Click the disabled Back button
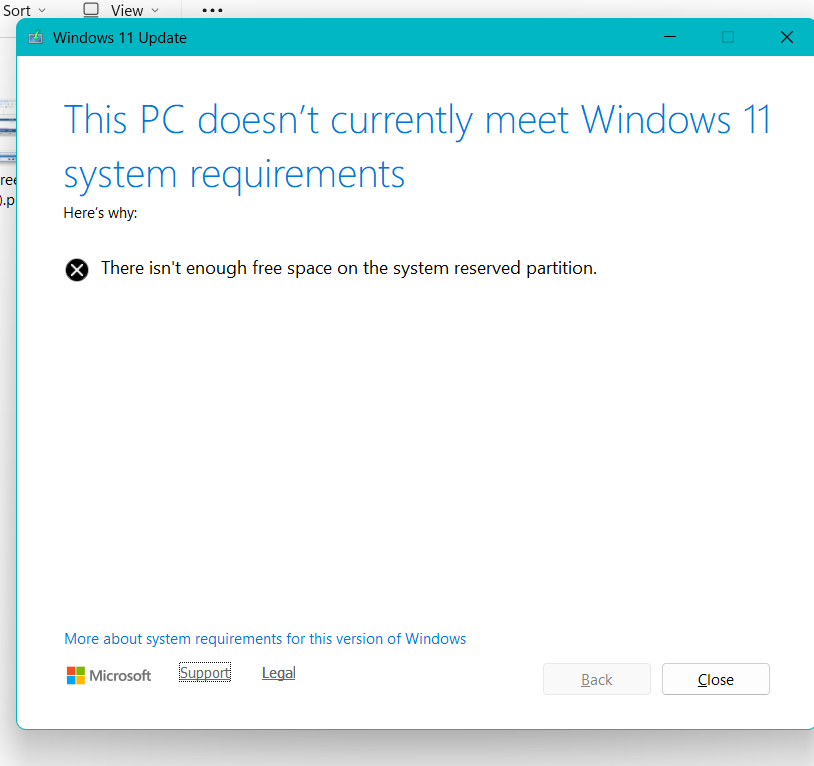The image size is (814, 766). point(596,679)
